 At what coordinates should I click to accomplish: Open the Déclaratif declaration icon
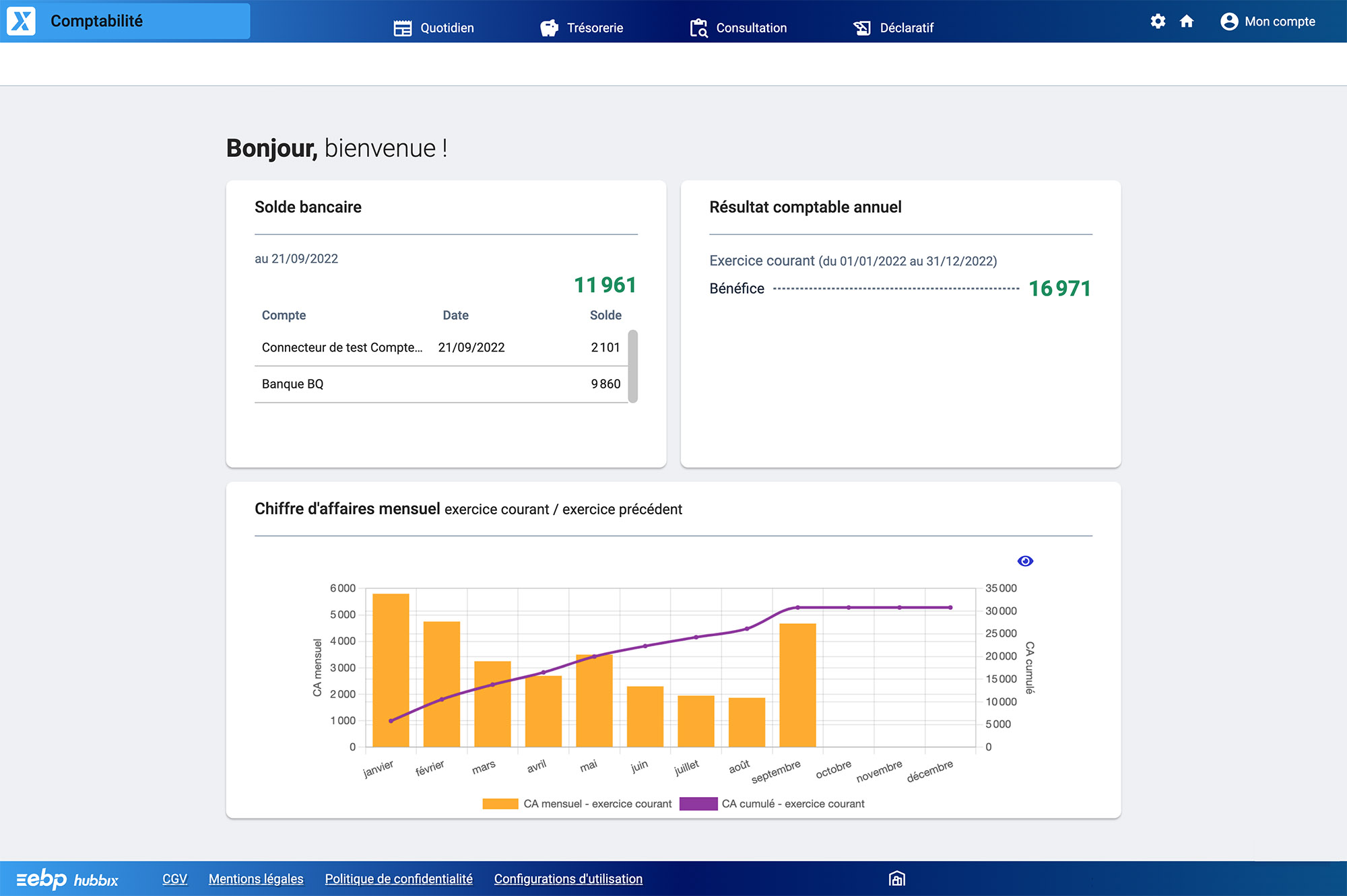tap(863, 27)
